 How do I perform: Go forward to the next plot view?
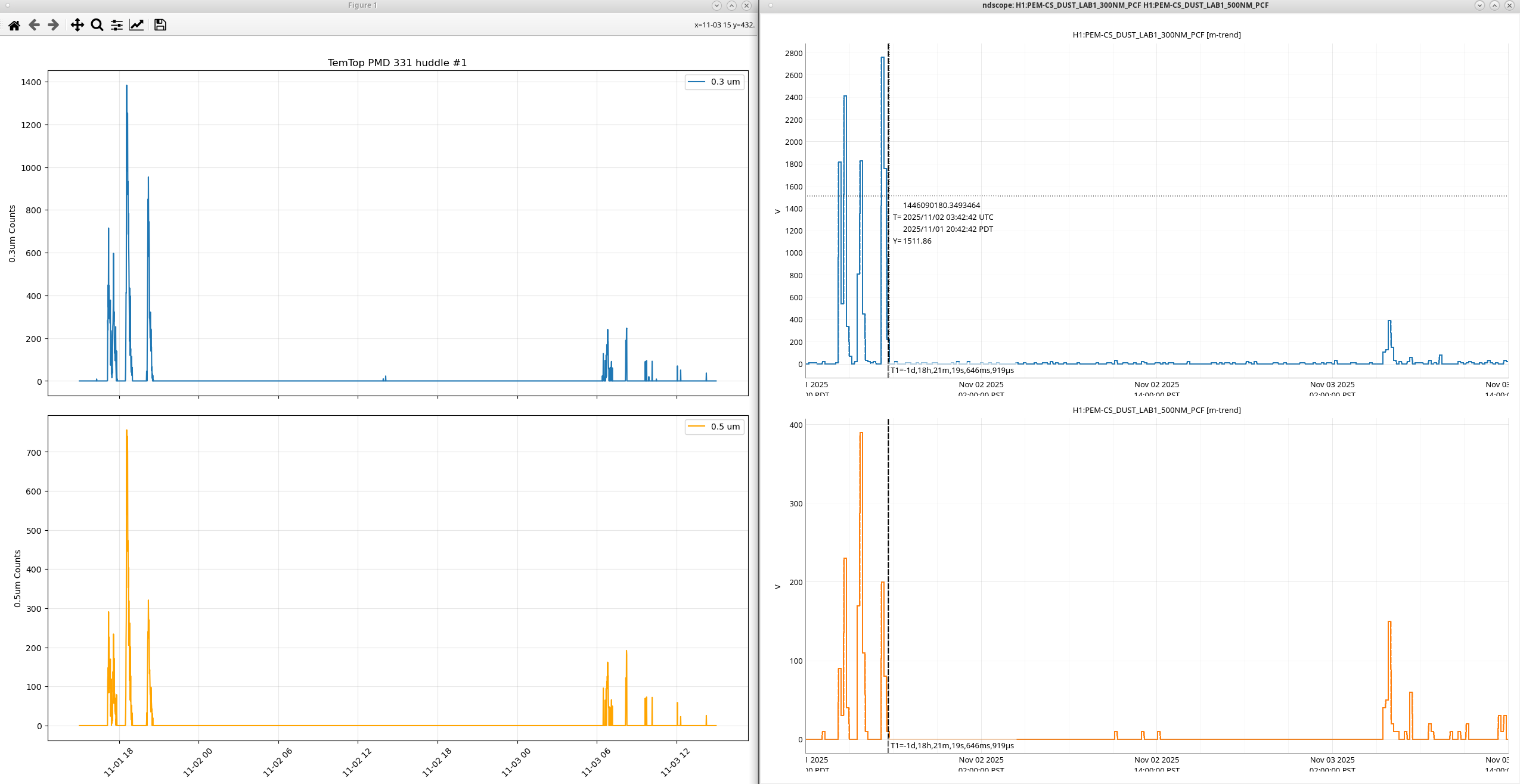(54, 25)
